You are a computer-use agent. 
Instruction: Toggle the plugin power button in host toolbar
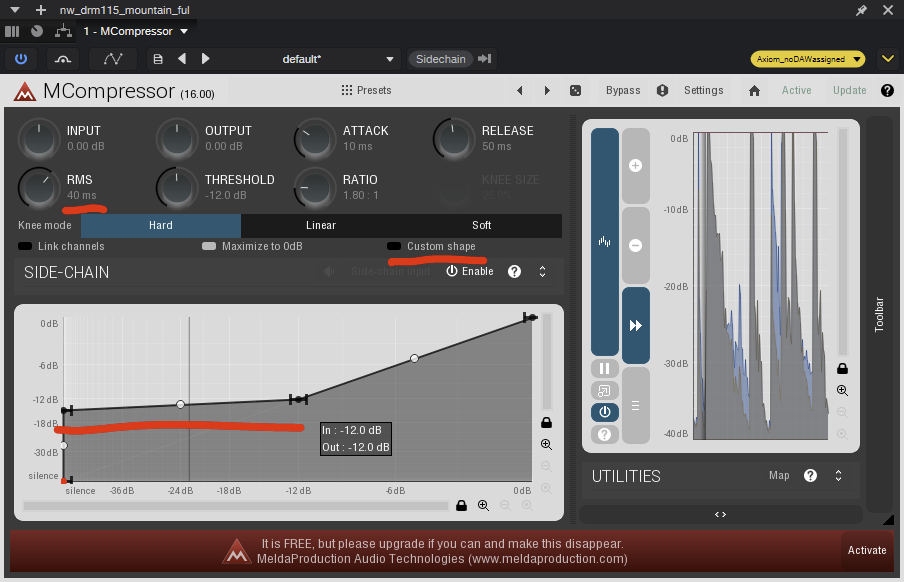point(21,59)
